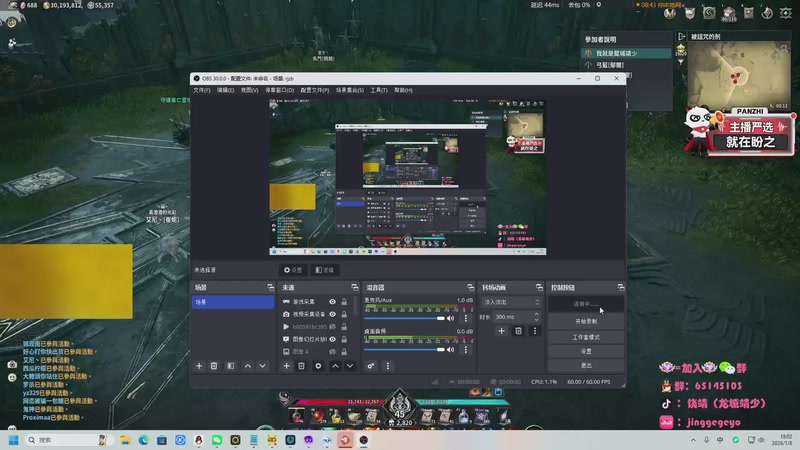Screen dimensions: 800x450
Task: Decrease transition duration 300 ms down arrow
Action: [x=536, y=320]
